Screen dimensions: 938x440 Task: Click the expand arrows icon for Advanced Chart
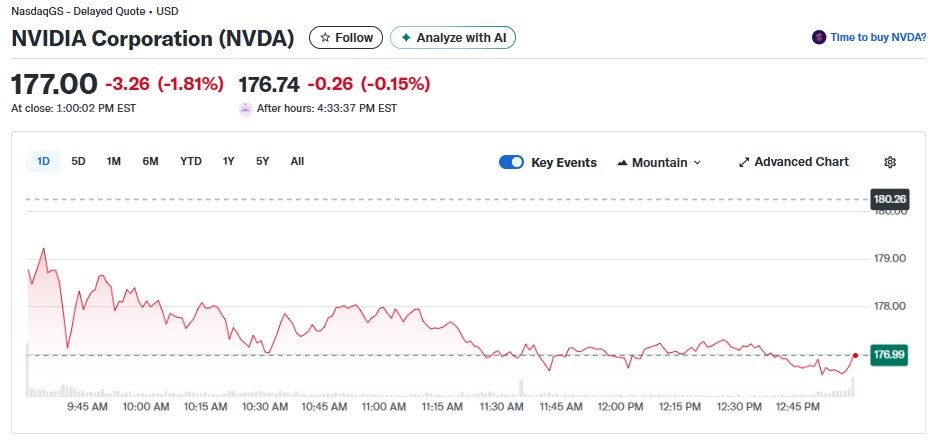tap(744, 162)
